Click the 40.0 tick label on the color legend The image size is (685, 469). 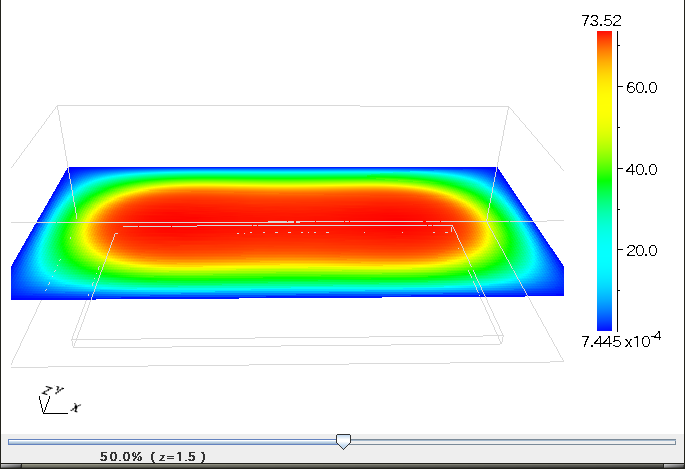coord(641,170)
